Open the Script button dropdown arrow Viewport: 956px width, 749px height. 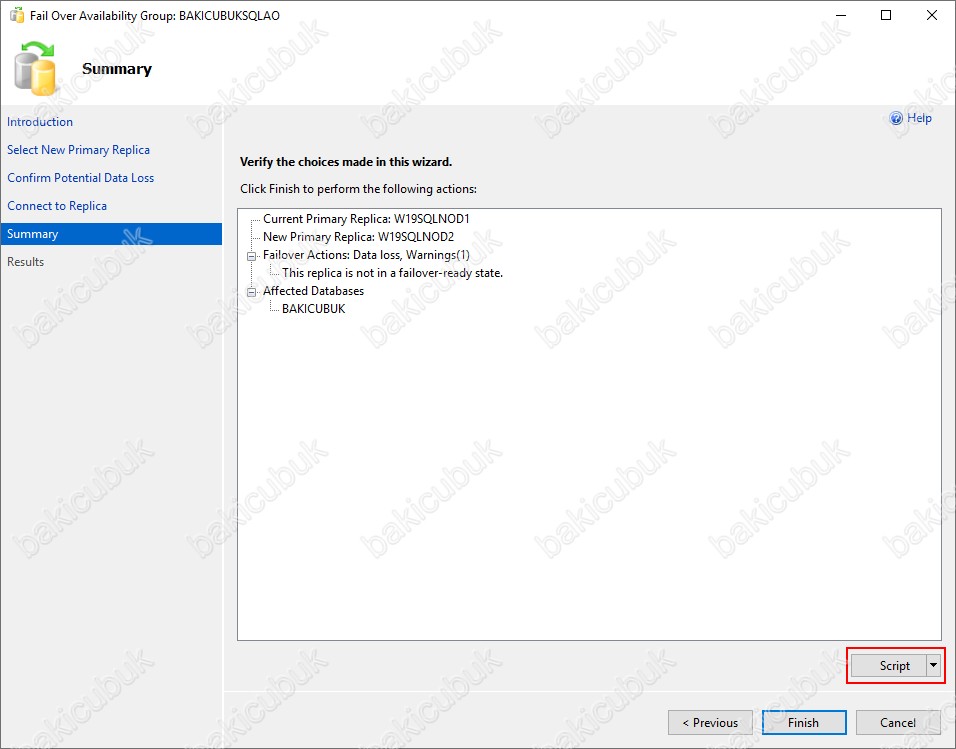pyautogui.click(x=933, y=665)
